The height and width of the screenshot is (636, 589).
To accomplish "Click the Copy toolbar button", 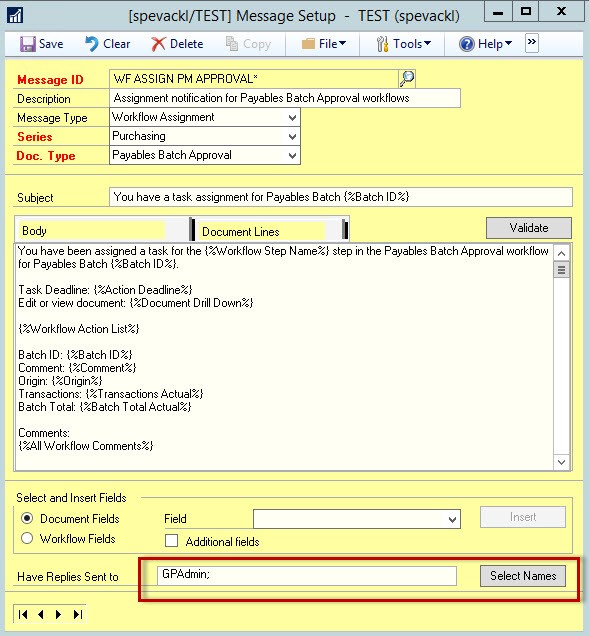I will (x=248, y=44).
